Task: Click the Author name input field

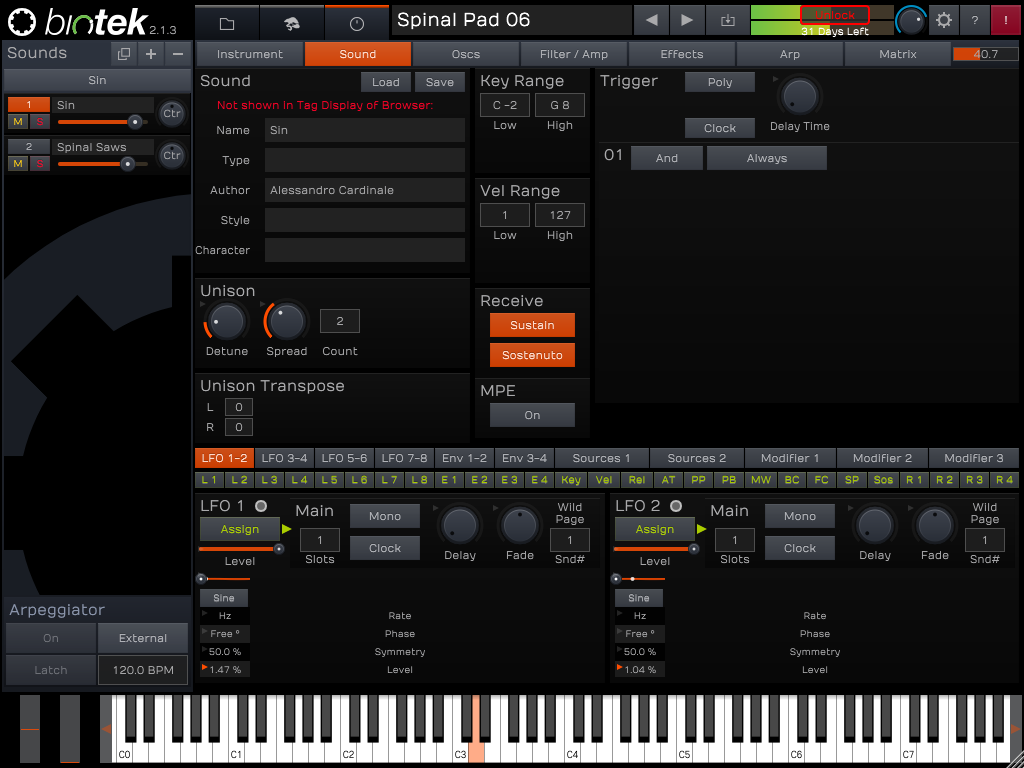Action: [x=365, y=190]
